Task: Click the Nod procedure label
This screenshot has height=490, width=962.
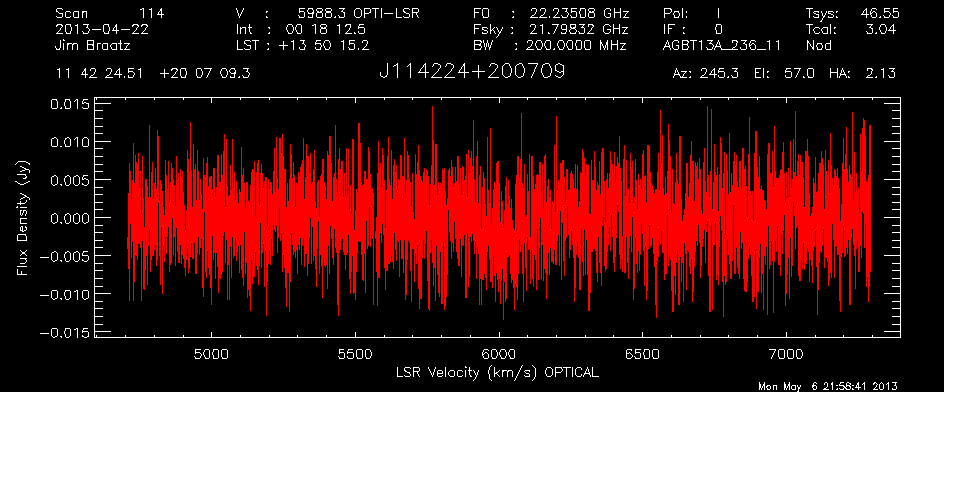Action: point(818,45)
